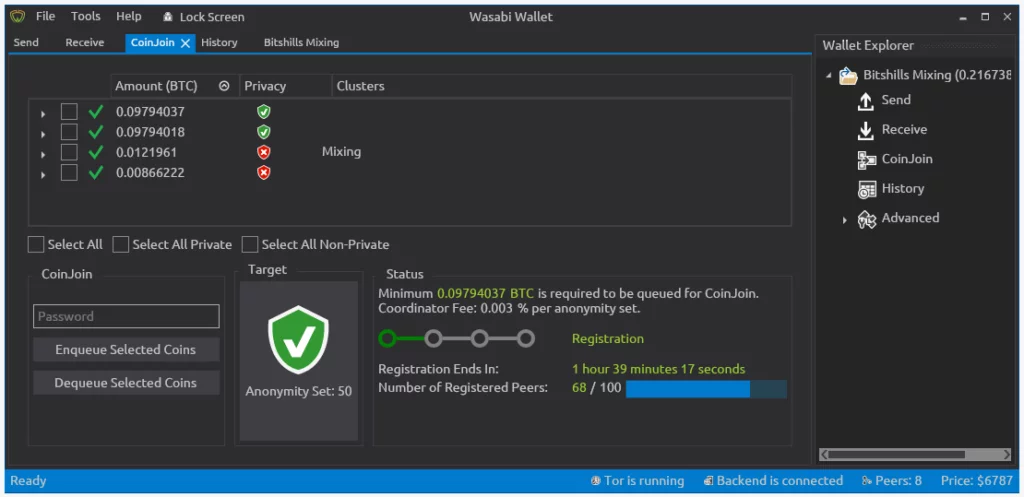Viewport: 1024px width, 497px height.
Task: Check the box for the 0.09794018 coin
Action: (69, 132)
